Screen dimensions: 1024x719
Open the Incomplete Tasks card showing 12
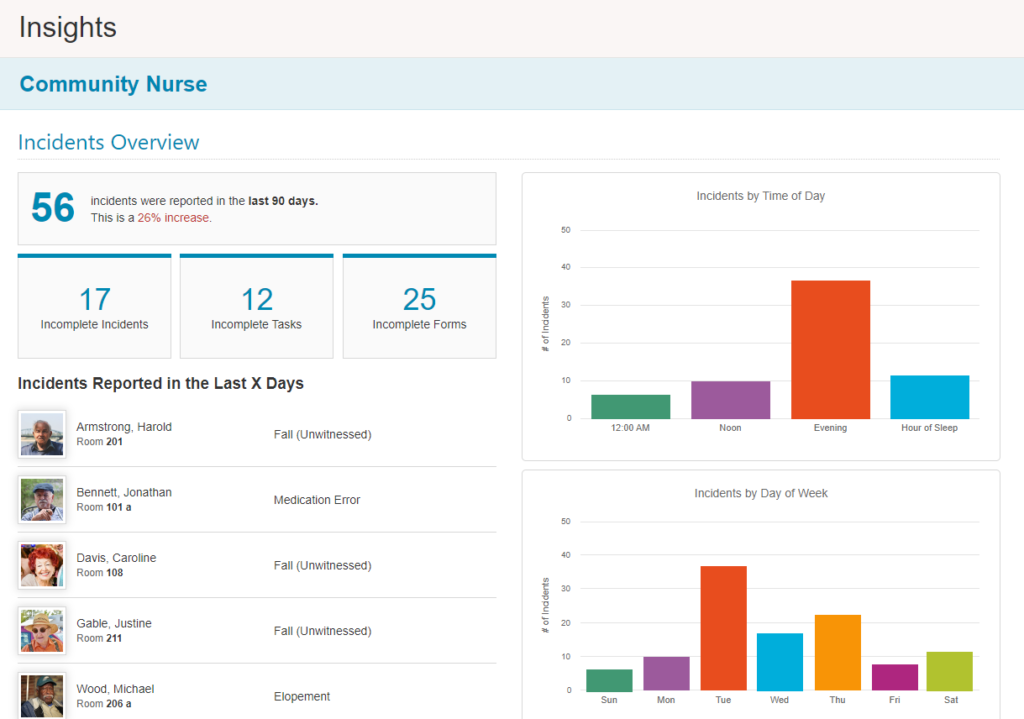click(256, 305)
